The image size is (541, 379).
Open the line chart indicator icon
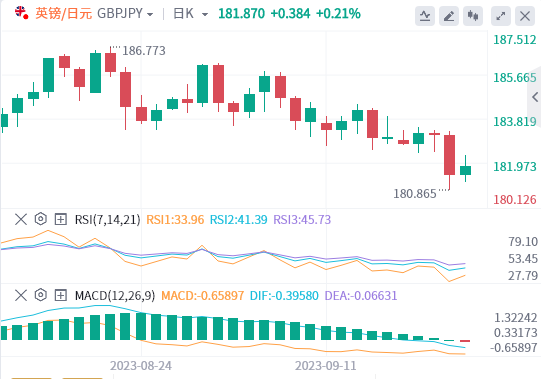point(425,16)
